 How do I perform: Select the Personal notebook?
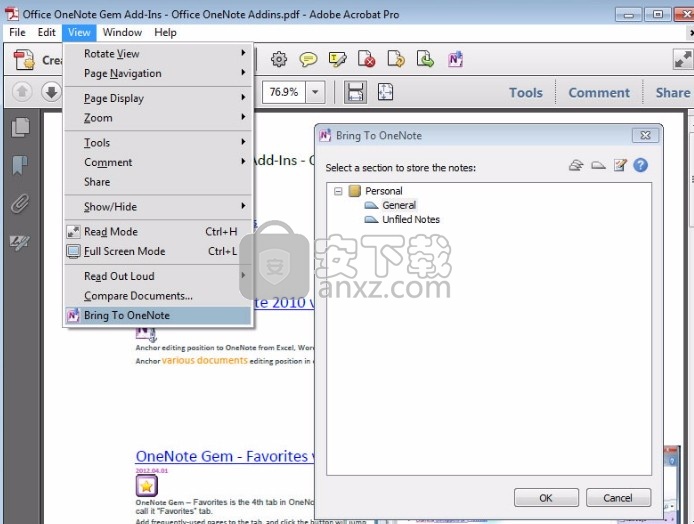[x=384, y=191]
